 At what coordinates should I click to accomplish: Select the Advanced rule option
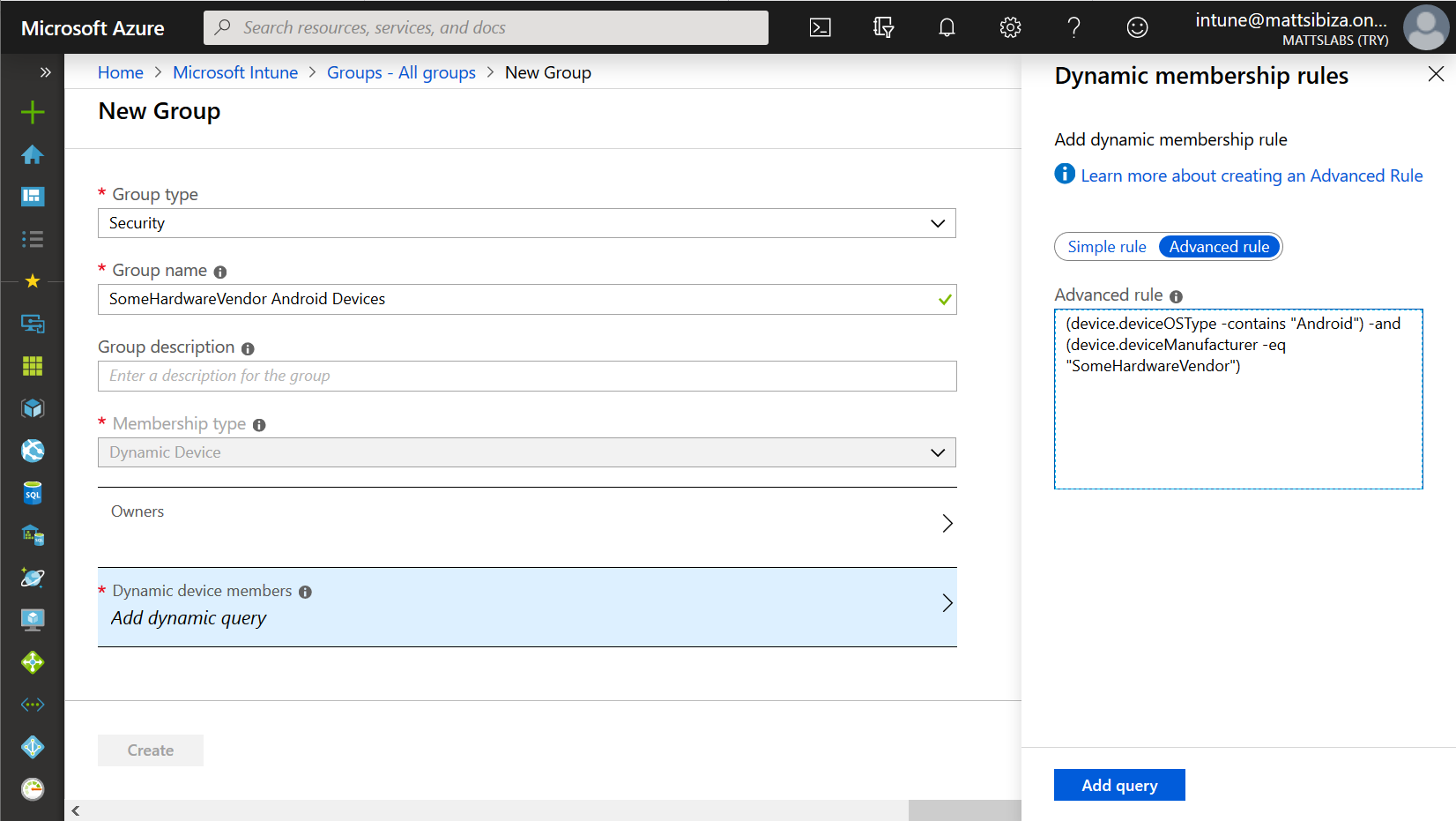[x=1219, y=247]
